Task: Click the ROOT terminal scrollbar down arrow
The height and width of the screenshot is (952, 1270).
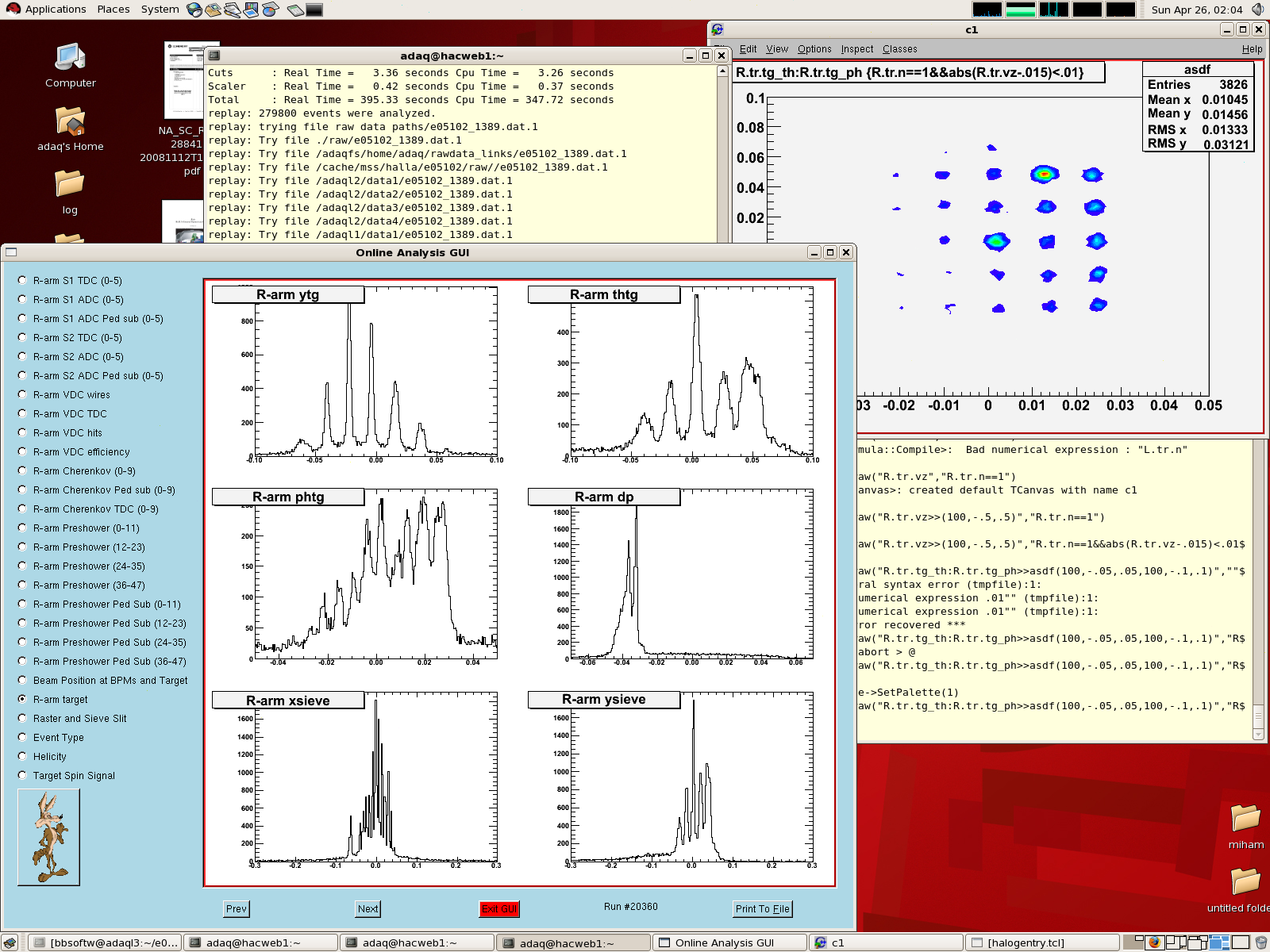Action: tap(1258, 735)
